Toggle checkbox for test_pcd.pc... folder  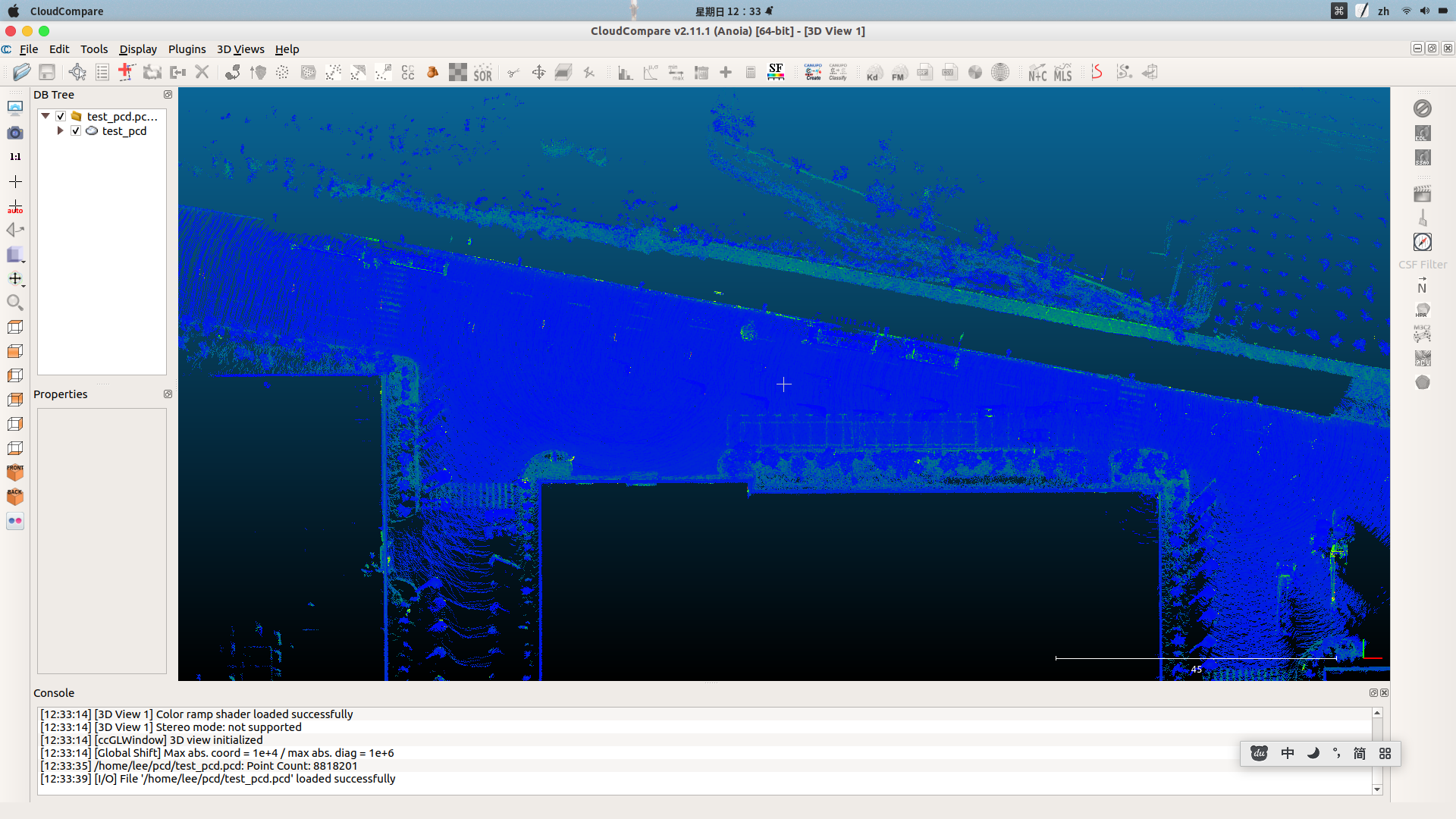(61, 116)
